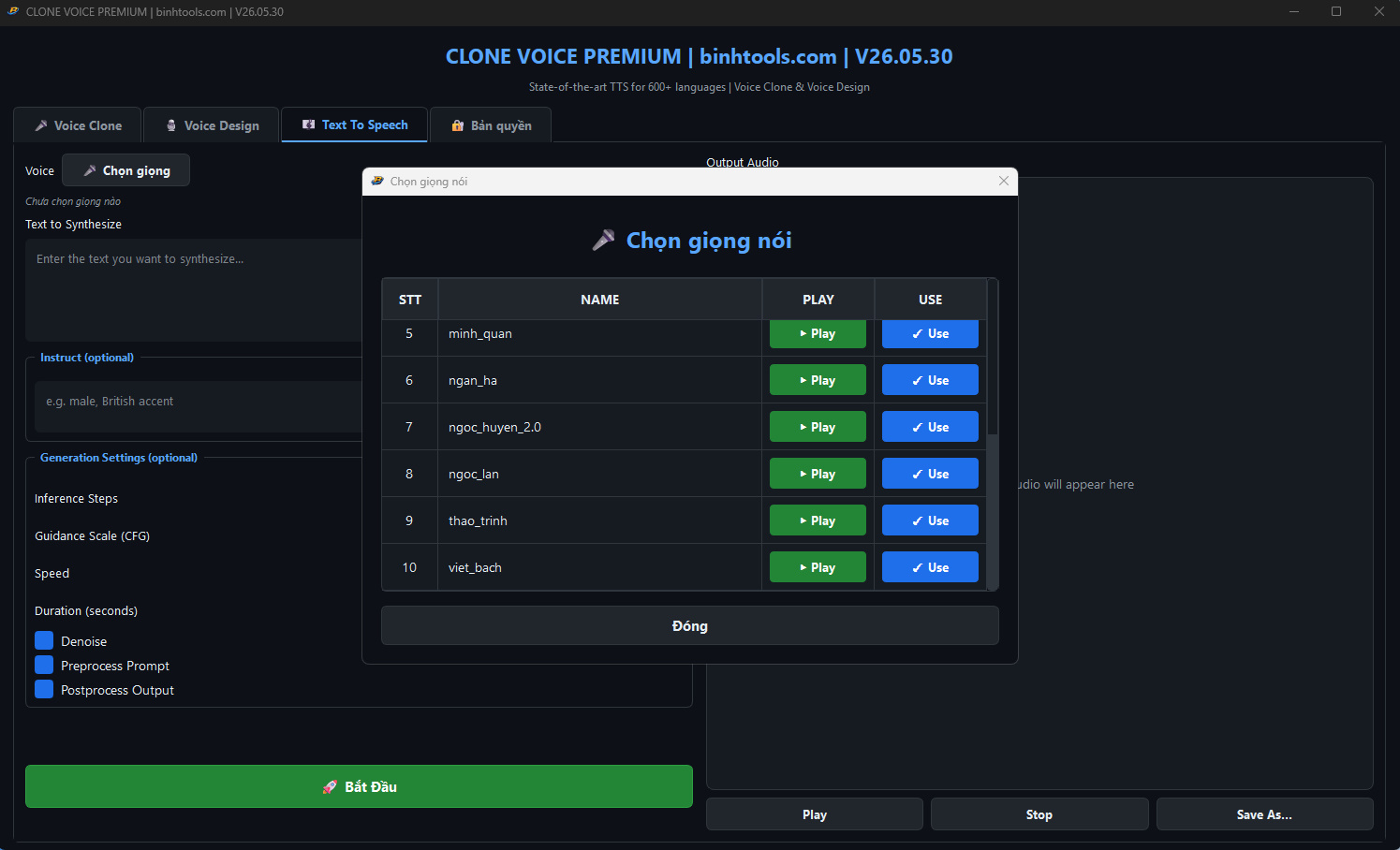Viewport: 1400px width, 850px height.
Task: Use the ngan_ha voice
Action: coord(930,380)
